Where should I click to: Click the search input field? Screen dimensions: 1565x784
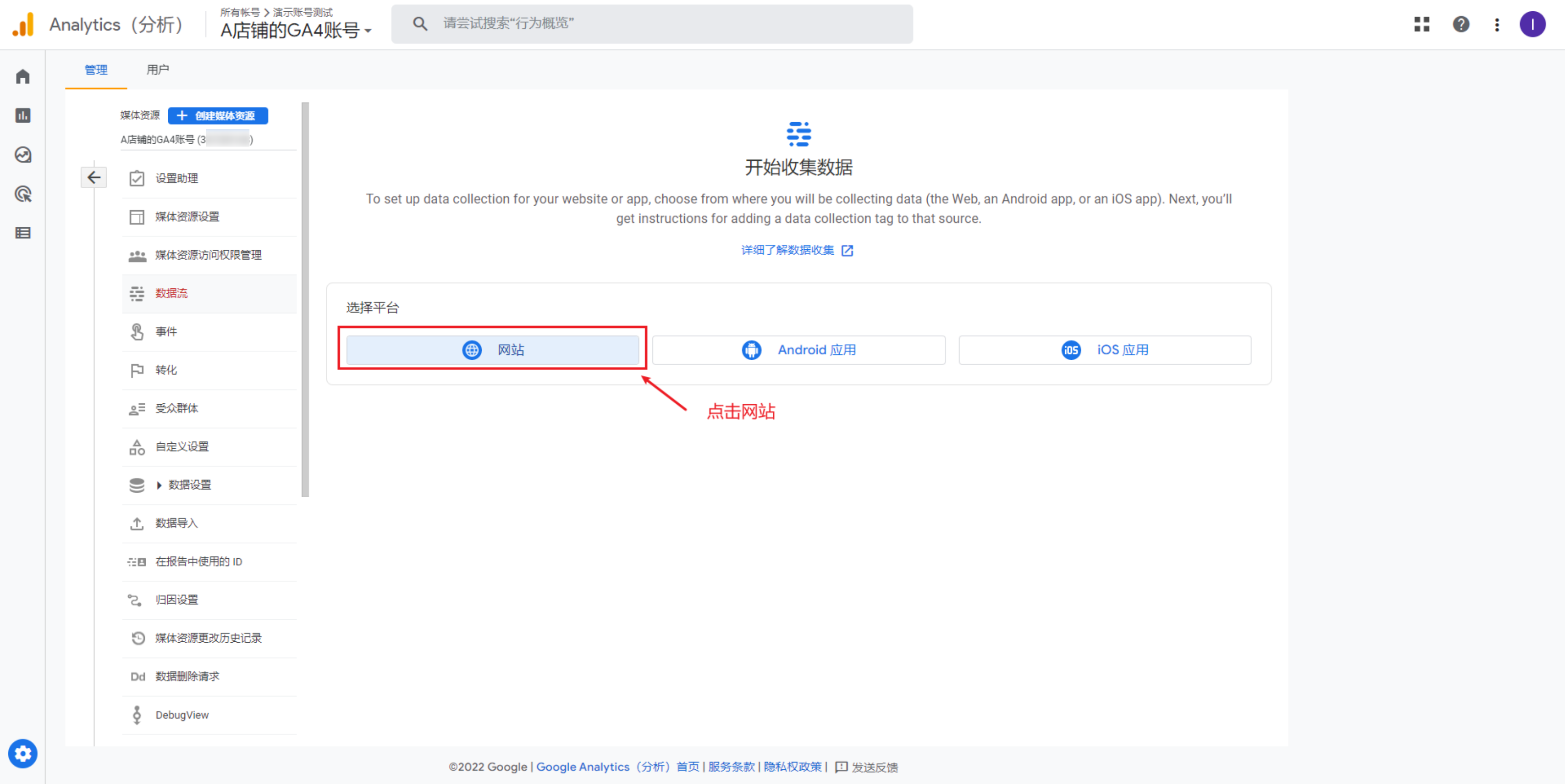tap(668, 23)
